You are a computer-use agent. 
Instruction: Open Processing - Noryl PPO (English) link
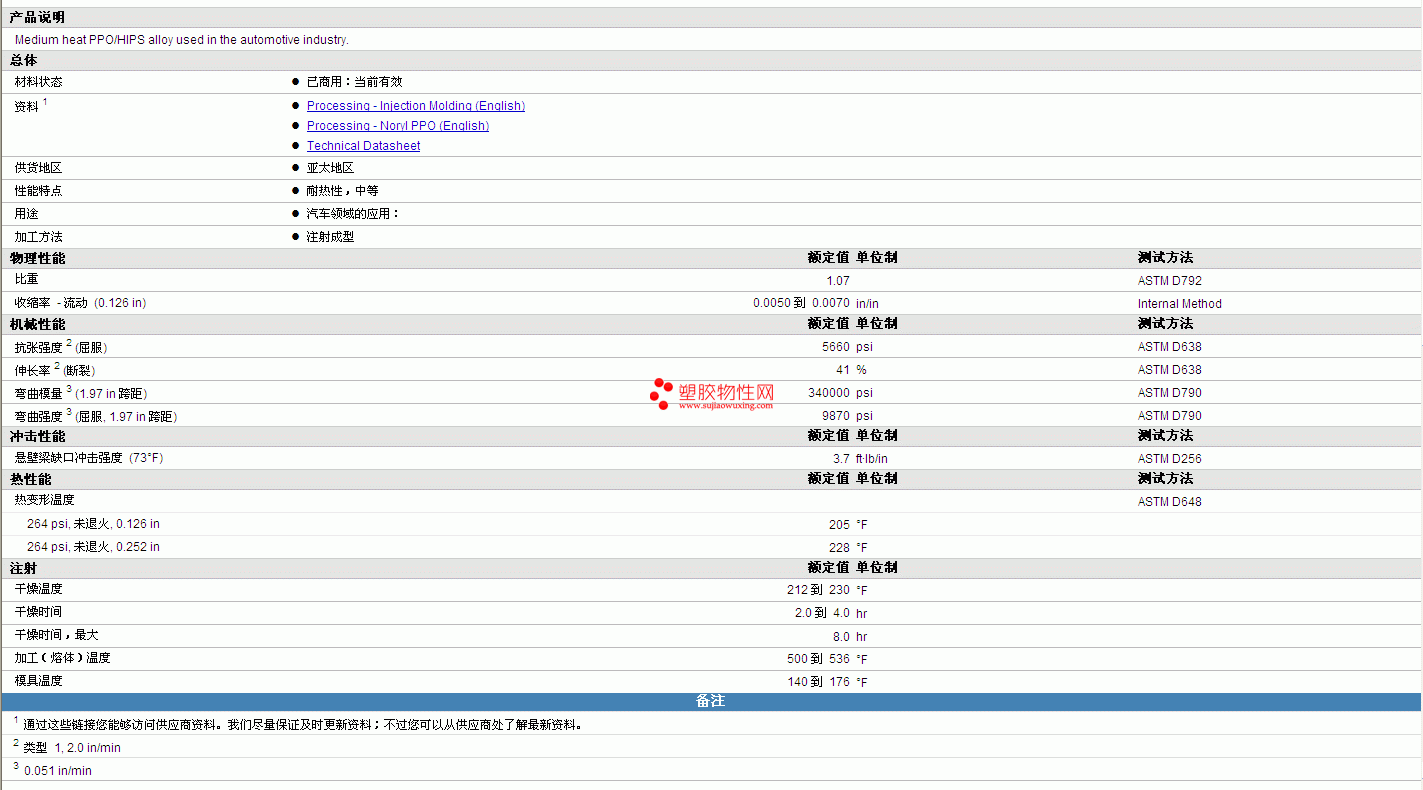[398, 126]
